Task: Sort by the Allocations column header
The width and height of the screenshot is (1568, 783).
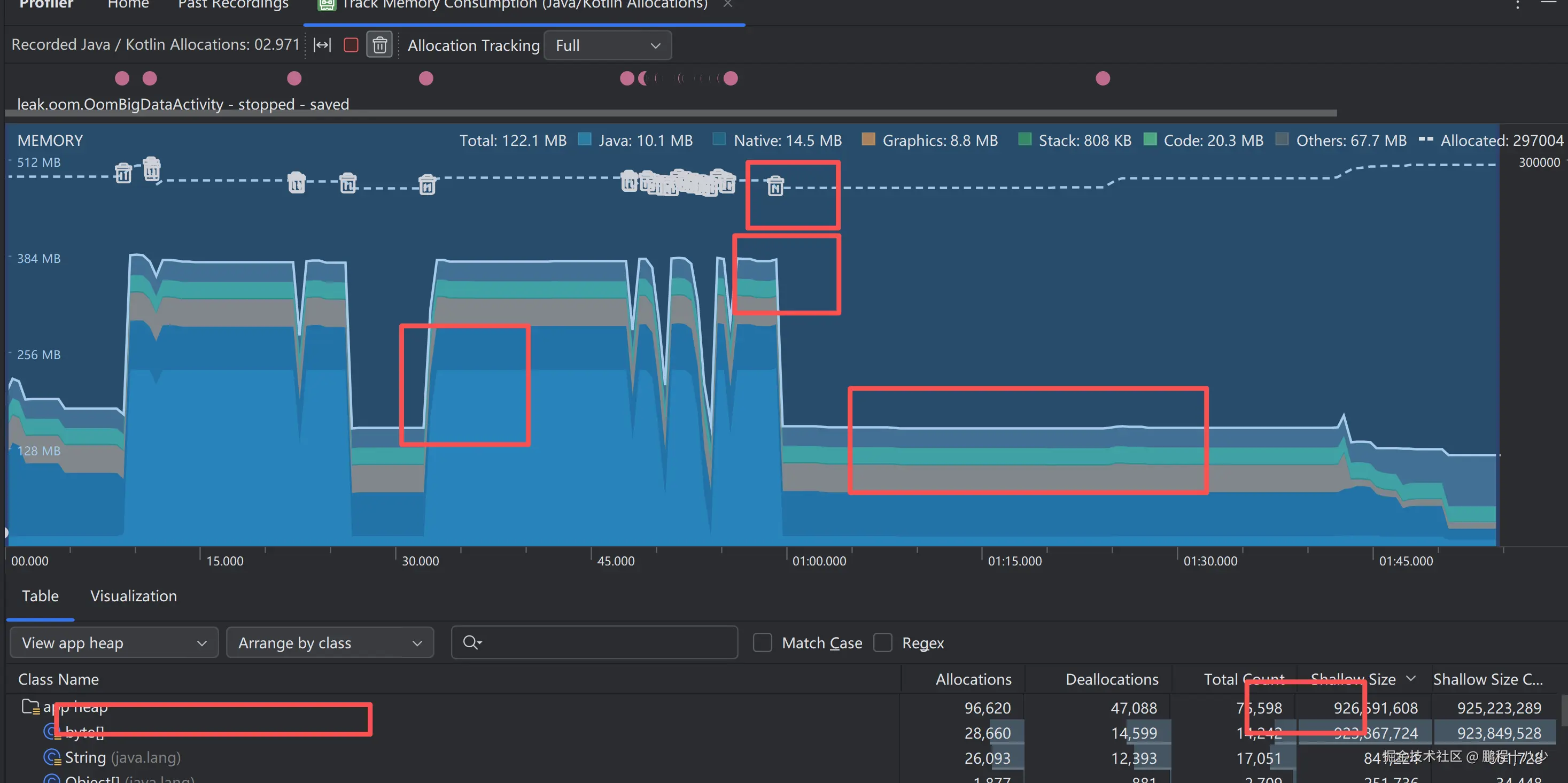Action: [x=973, y=679]
